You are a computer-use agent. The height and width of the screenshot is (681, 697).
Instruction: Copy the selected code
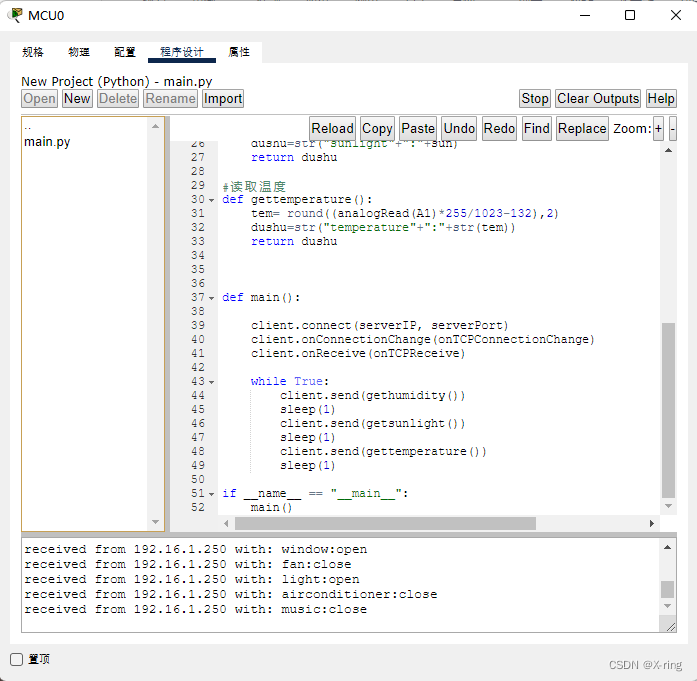[377, 128]
